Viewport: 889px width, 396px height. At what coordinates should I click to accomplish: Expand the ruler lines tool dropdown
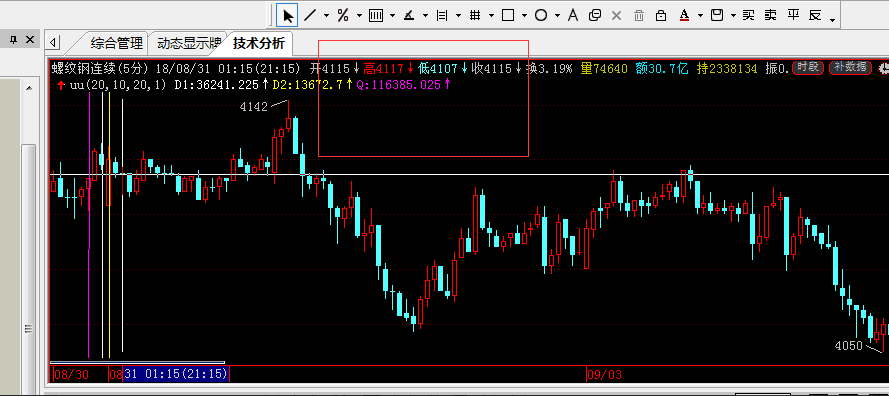pyautogui.click(x=458, y=16)
